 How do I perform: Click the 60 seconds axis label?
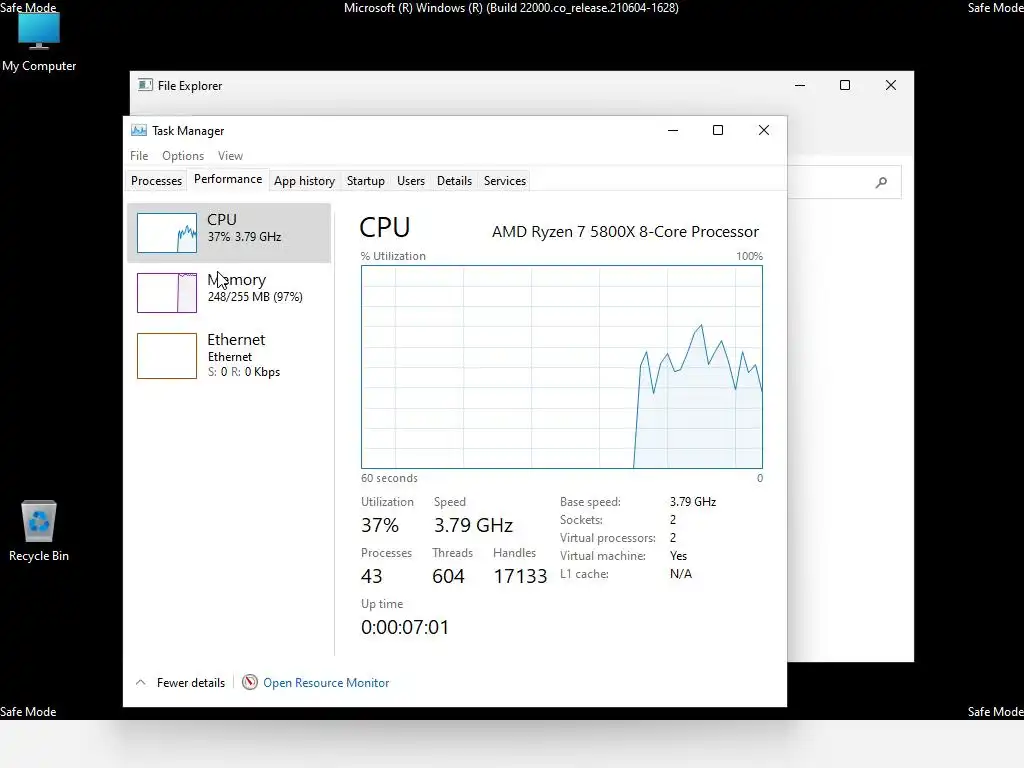pyautogui.click(x=389, y=478)
